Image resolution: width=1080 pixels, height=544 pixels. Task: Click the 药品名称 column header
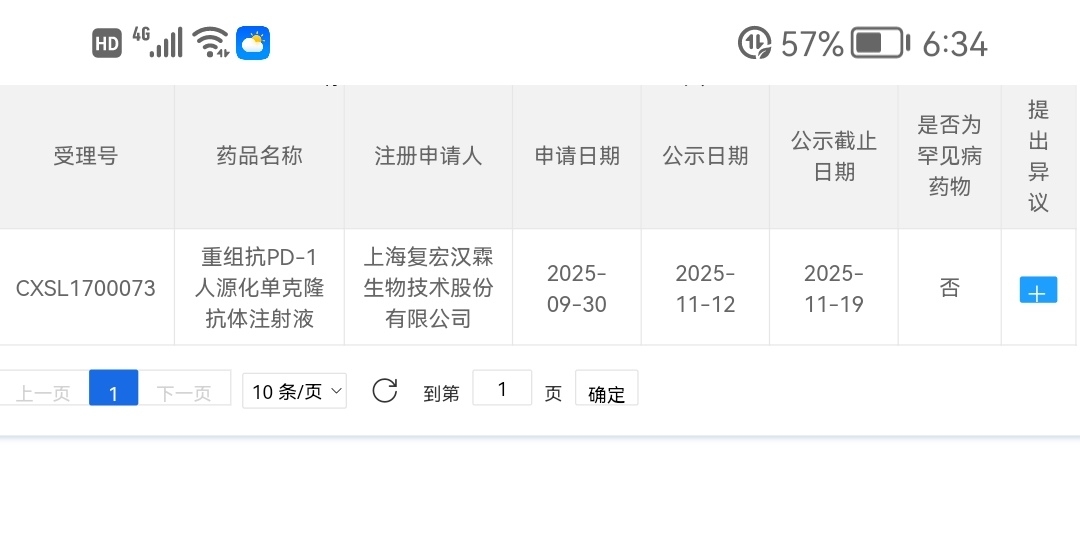tap(259, 156)
